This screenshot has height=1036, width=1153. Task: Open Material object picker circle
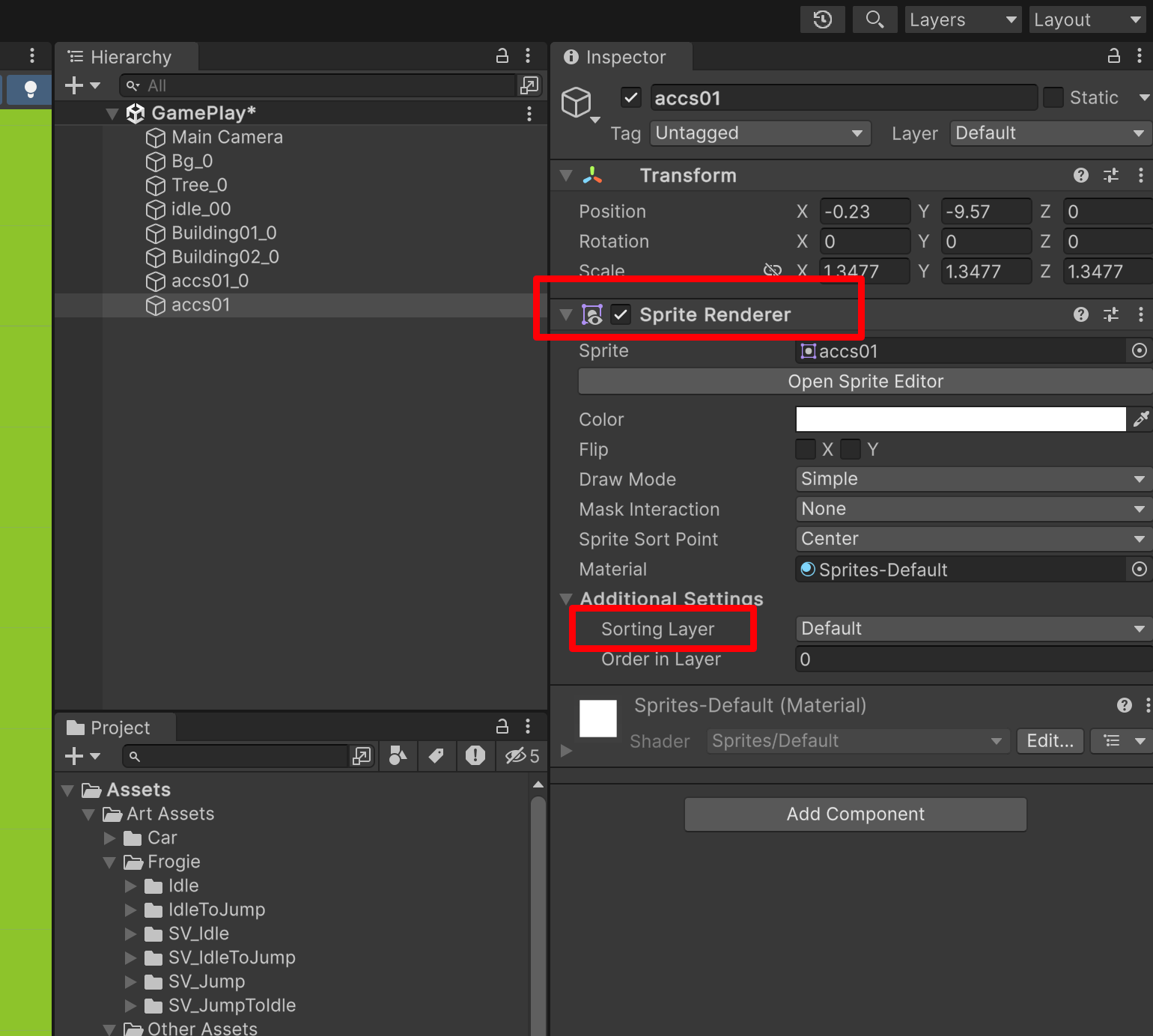click(x=1139, y=570)
